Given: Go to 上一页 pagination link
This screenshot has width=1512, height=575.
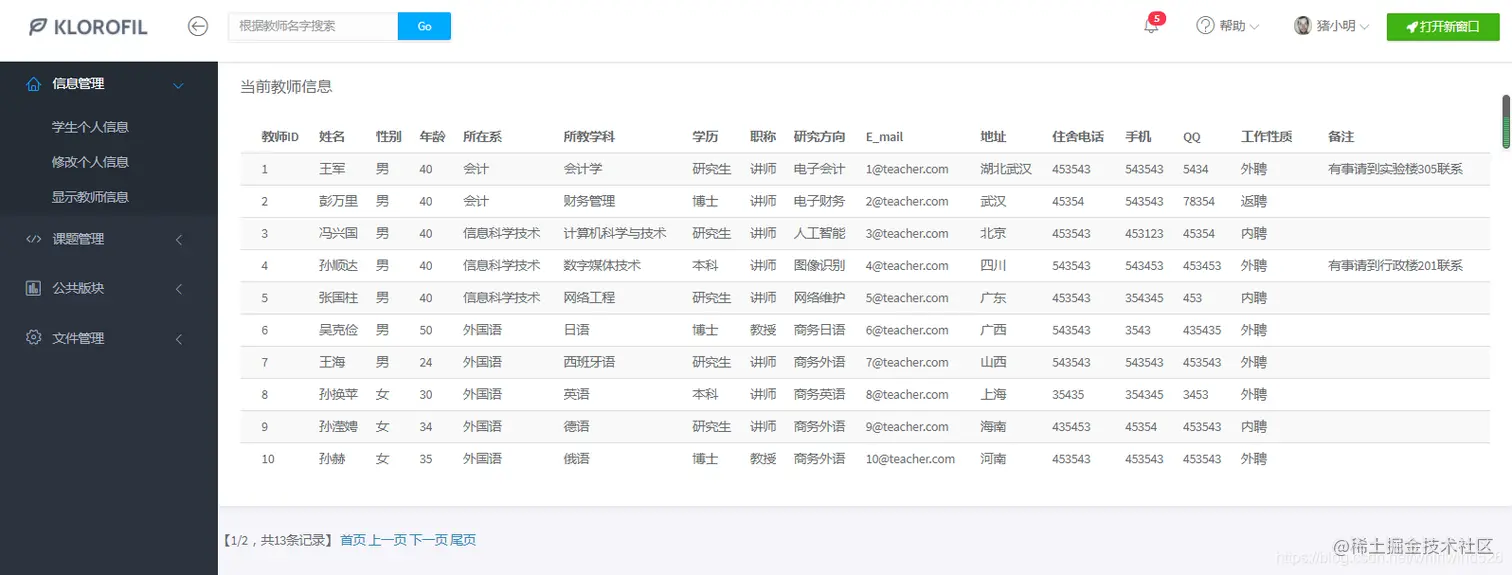Looking at the screenshot, I should click(x=388, y=540).
